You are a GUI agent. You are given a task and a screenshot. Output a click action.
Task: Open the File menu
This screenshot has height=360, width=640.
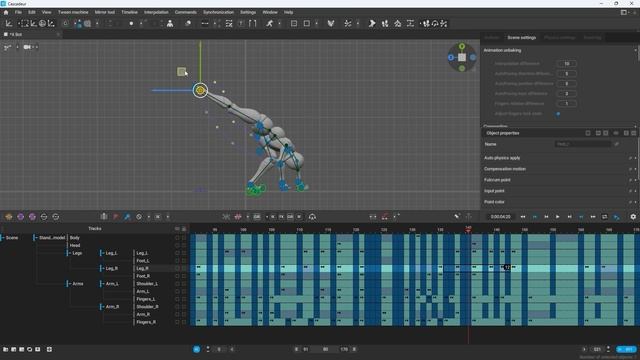tap(18, 12)
